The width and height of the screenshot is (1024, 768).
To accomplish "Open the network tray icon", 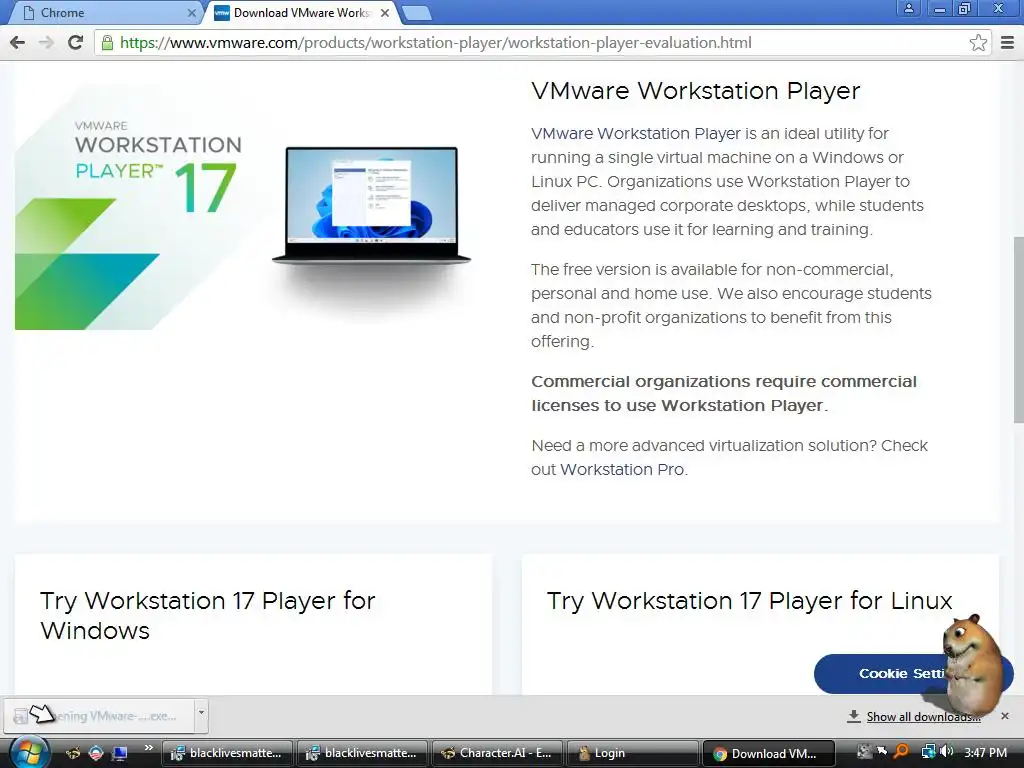I will pos(928,752).
